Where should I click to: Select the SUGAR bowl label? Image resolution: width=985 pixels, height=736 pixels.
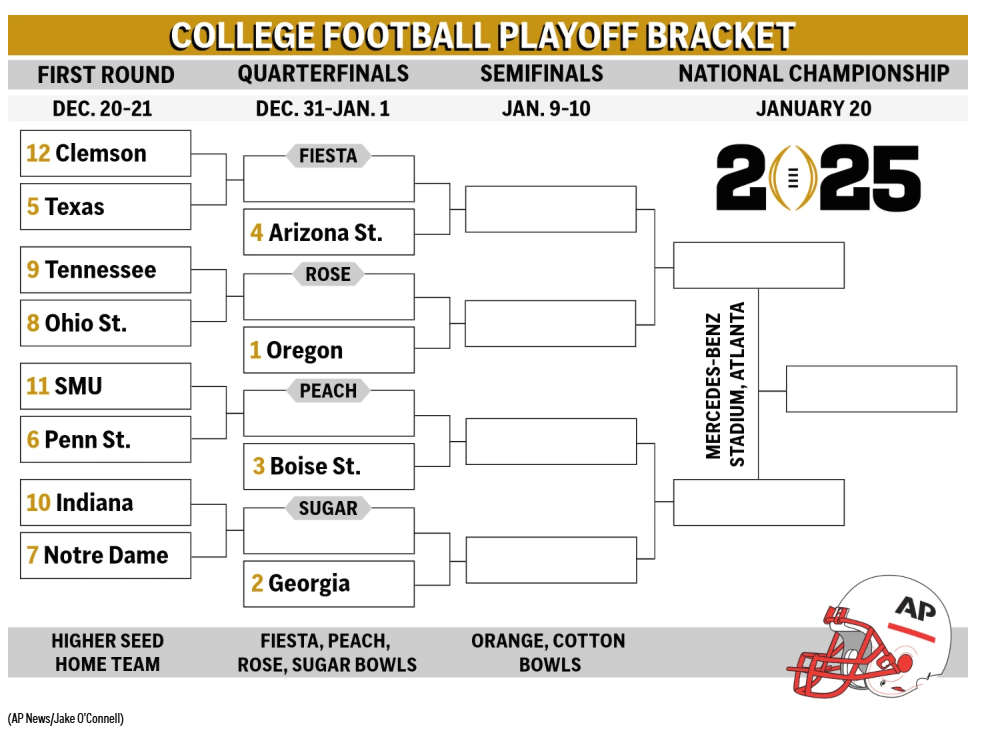tap(328, 508)
